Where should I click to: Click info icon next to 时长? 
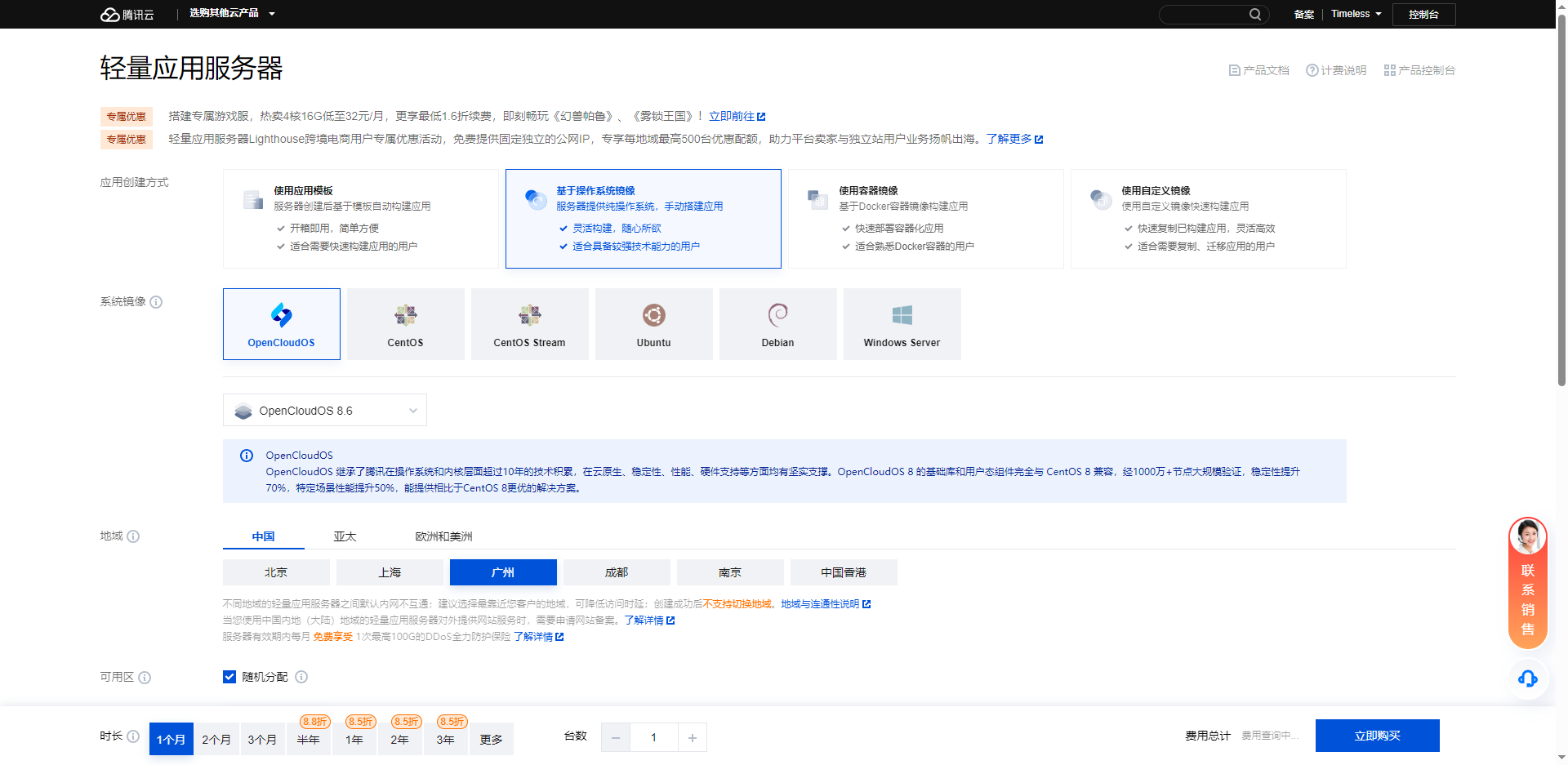133,736
